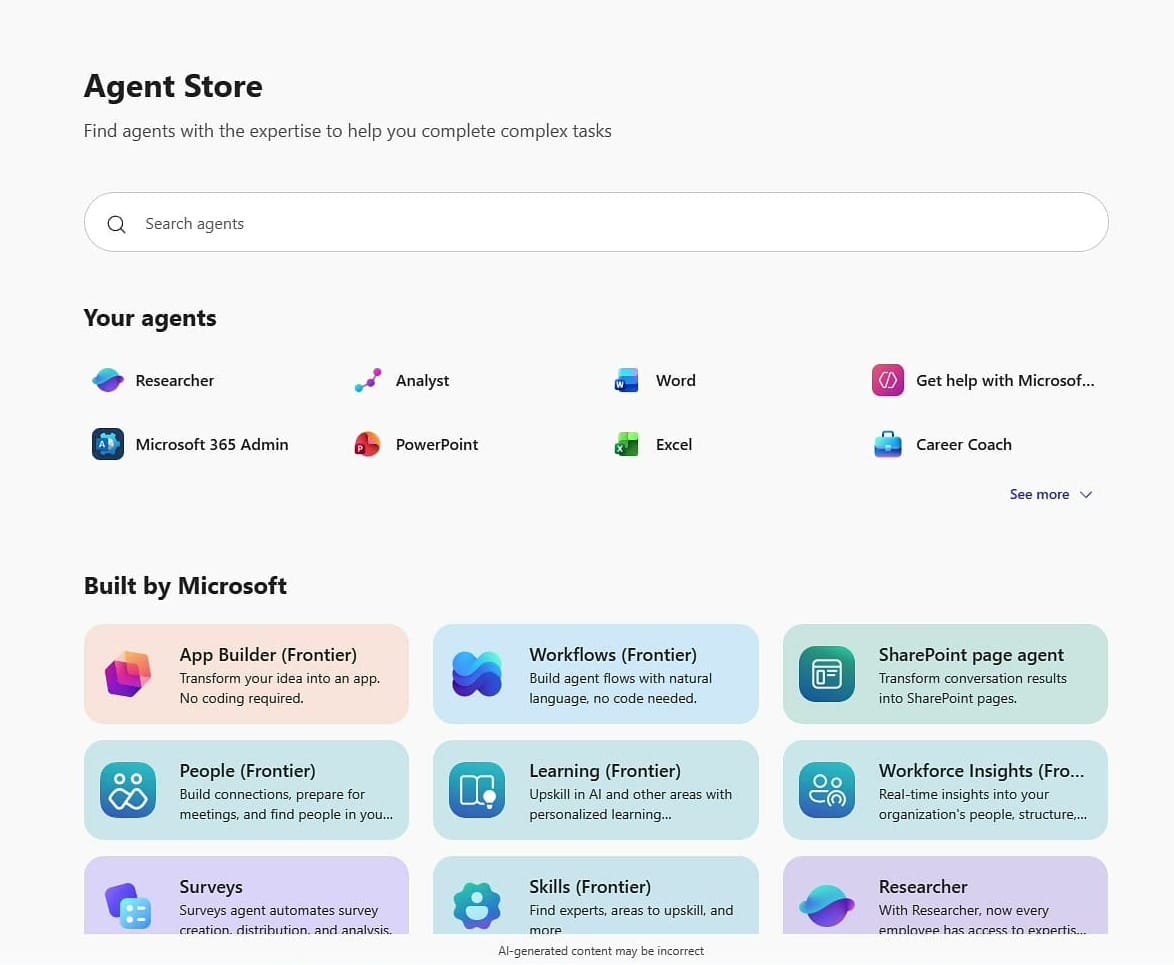The width and height of the screenshot is (1174, 965).
Task: Open the Career Coach agent
Action: (940, 445)
